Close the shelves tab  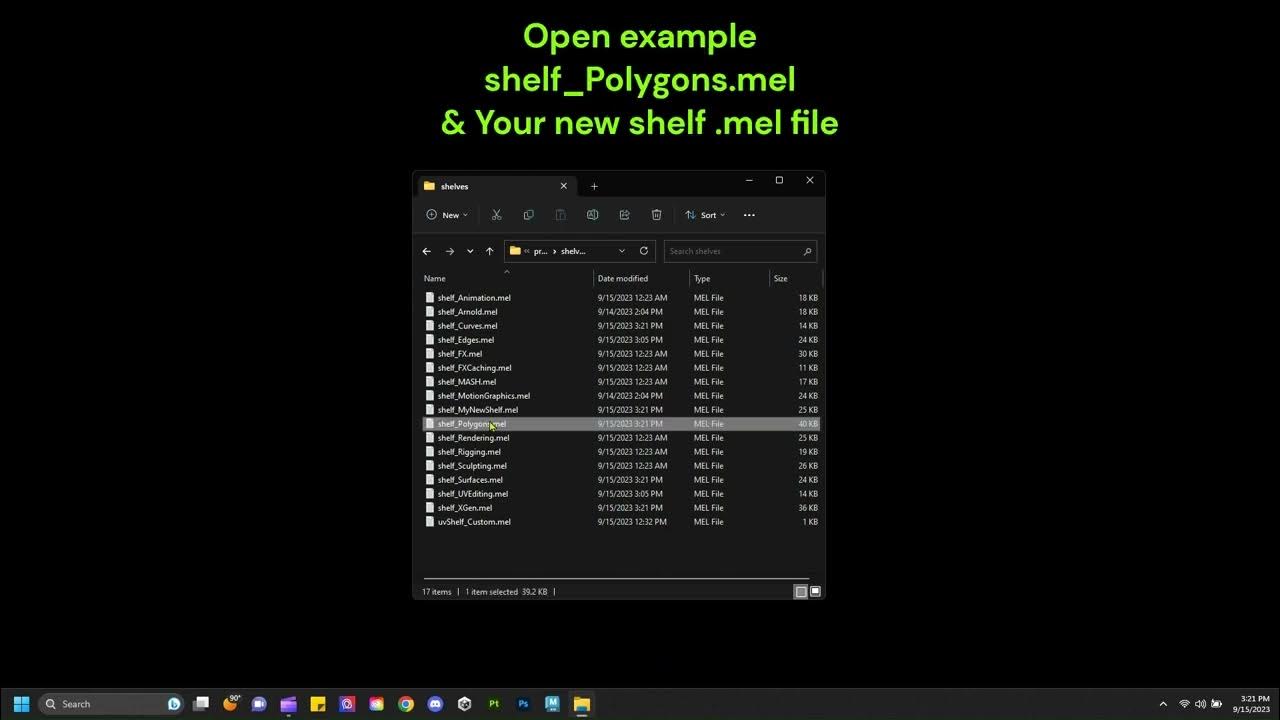pos(563,186)
